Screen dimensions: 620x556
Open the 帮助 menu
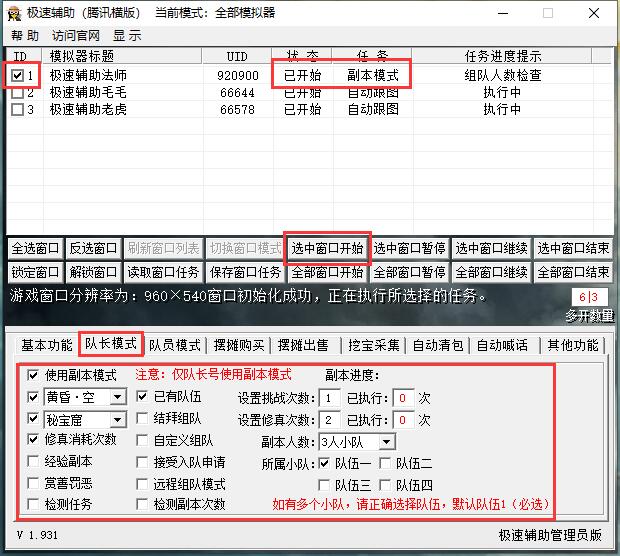pos(25,36)
